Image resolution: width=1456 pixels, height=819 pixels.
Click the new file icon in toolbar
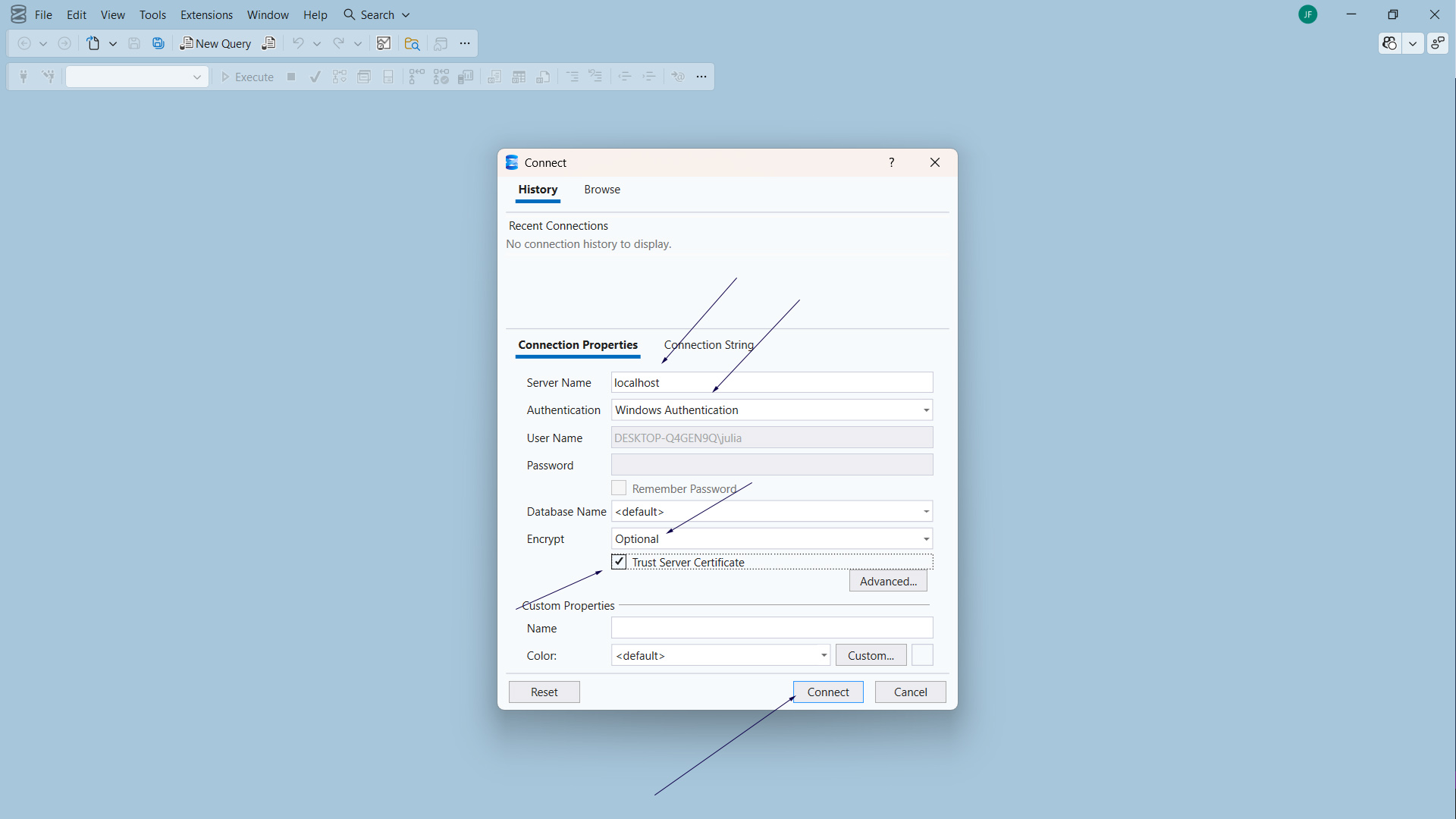[93, 43]
